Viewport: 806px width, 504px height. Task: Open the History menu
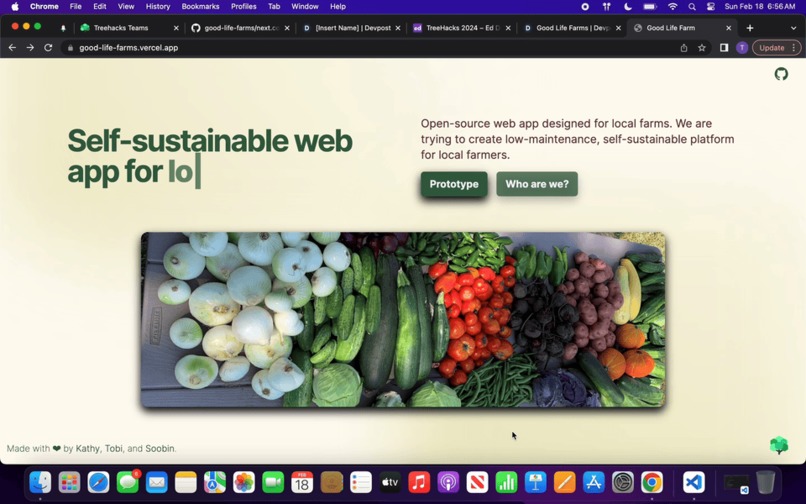pyautogui.click(x=158, y=7)
